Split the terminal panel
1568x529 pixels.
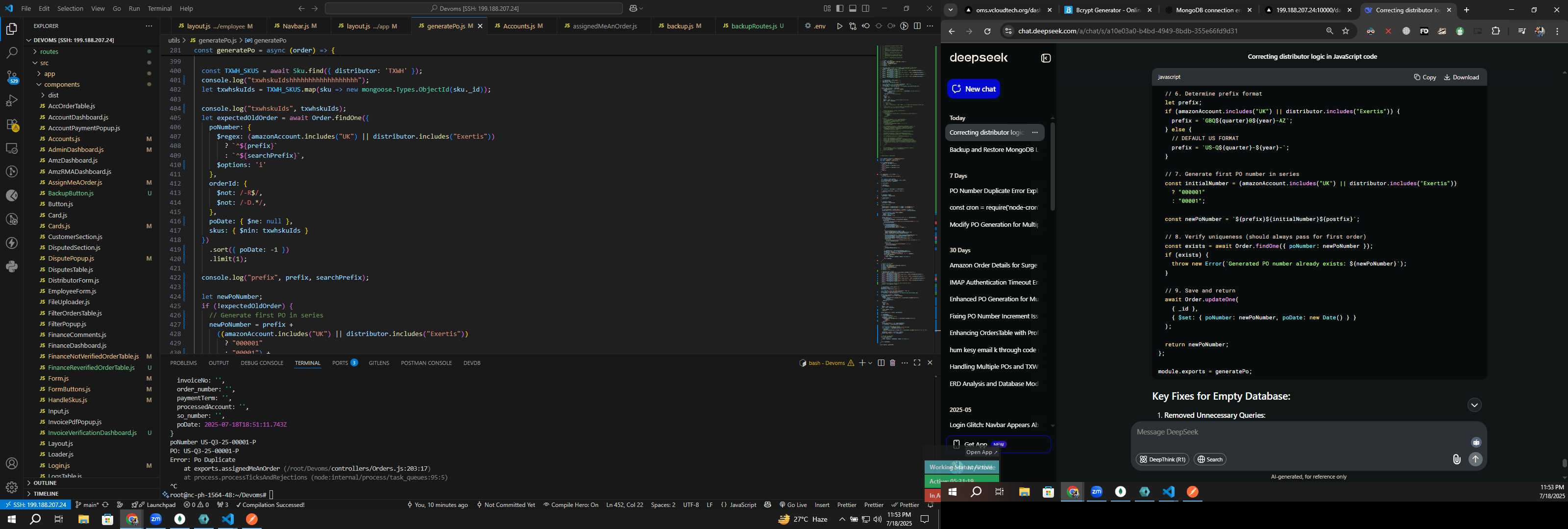[881, 363]
